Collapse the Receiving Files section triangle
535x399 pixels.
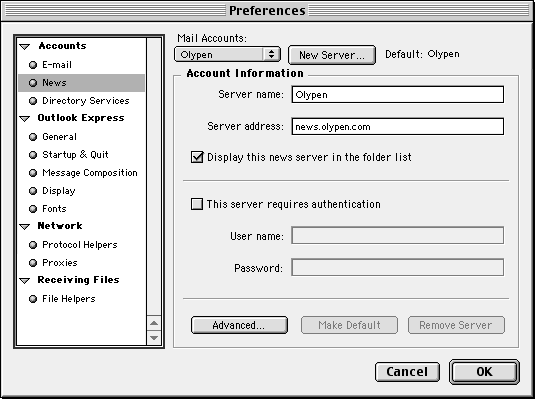point(25,281)
